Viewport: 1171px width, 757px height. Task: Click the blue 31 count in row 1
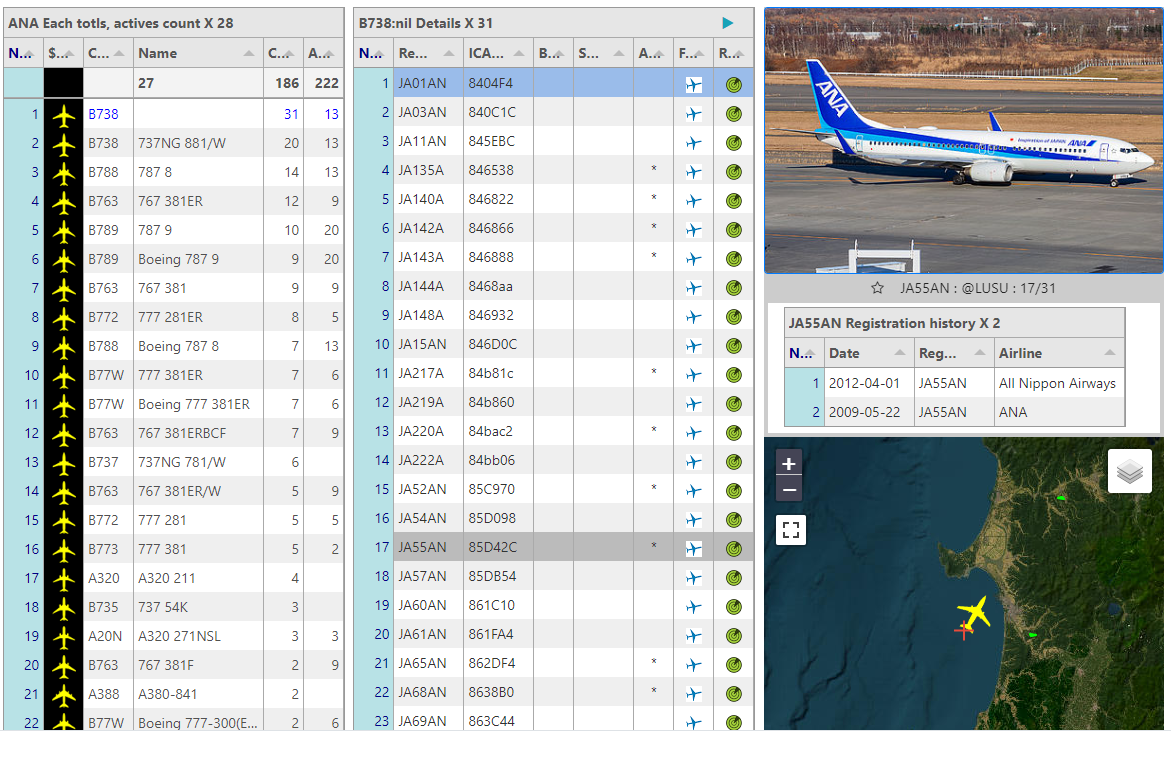tap(291, 114)
